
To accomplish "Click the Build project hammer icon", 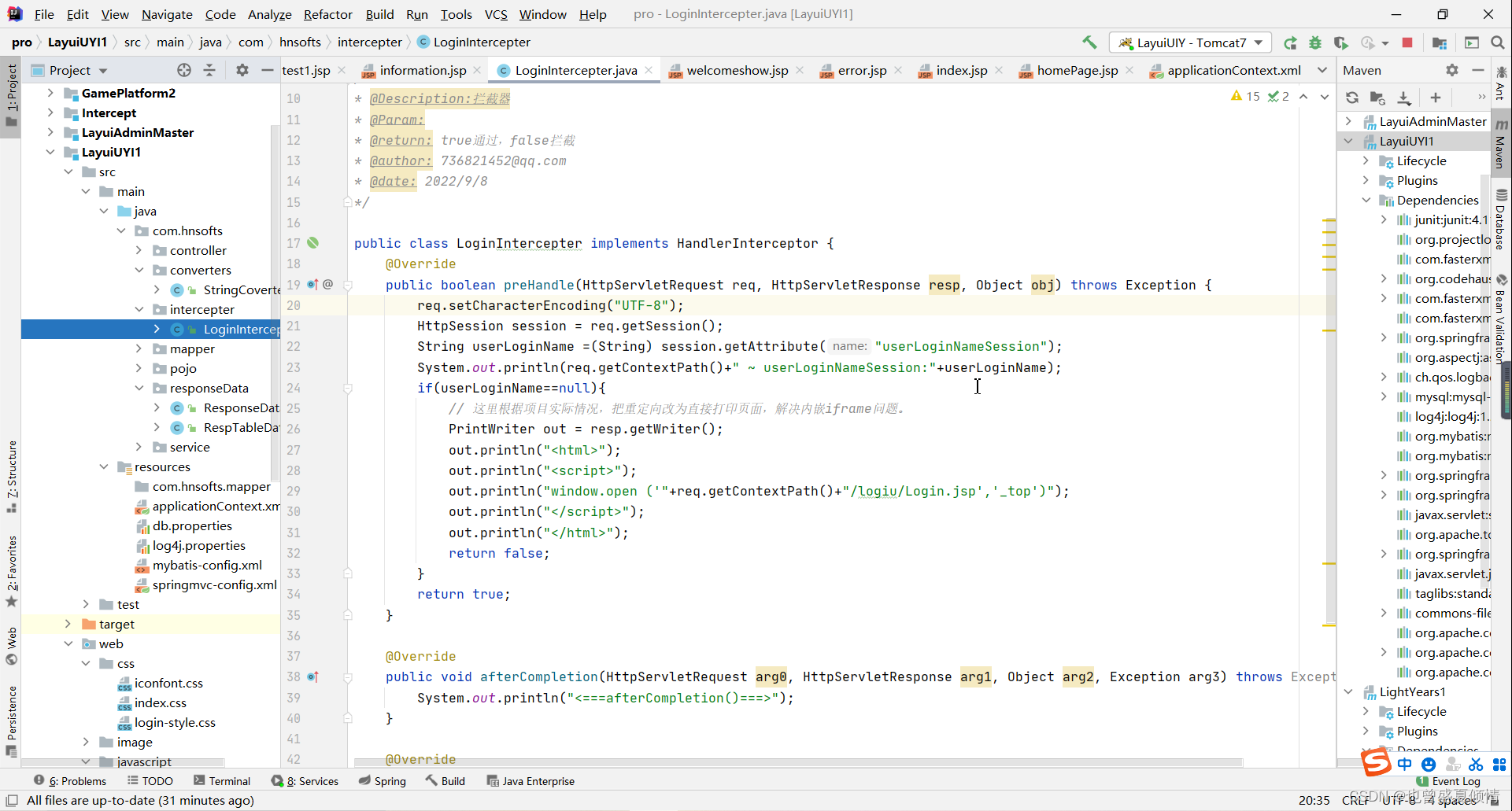I will coord(1089,42).
